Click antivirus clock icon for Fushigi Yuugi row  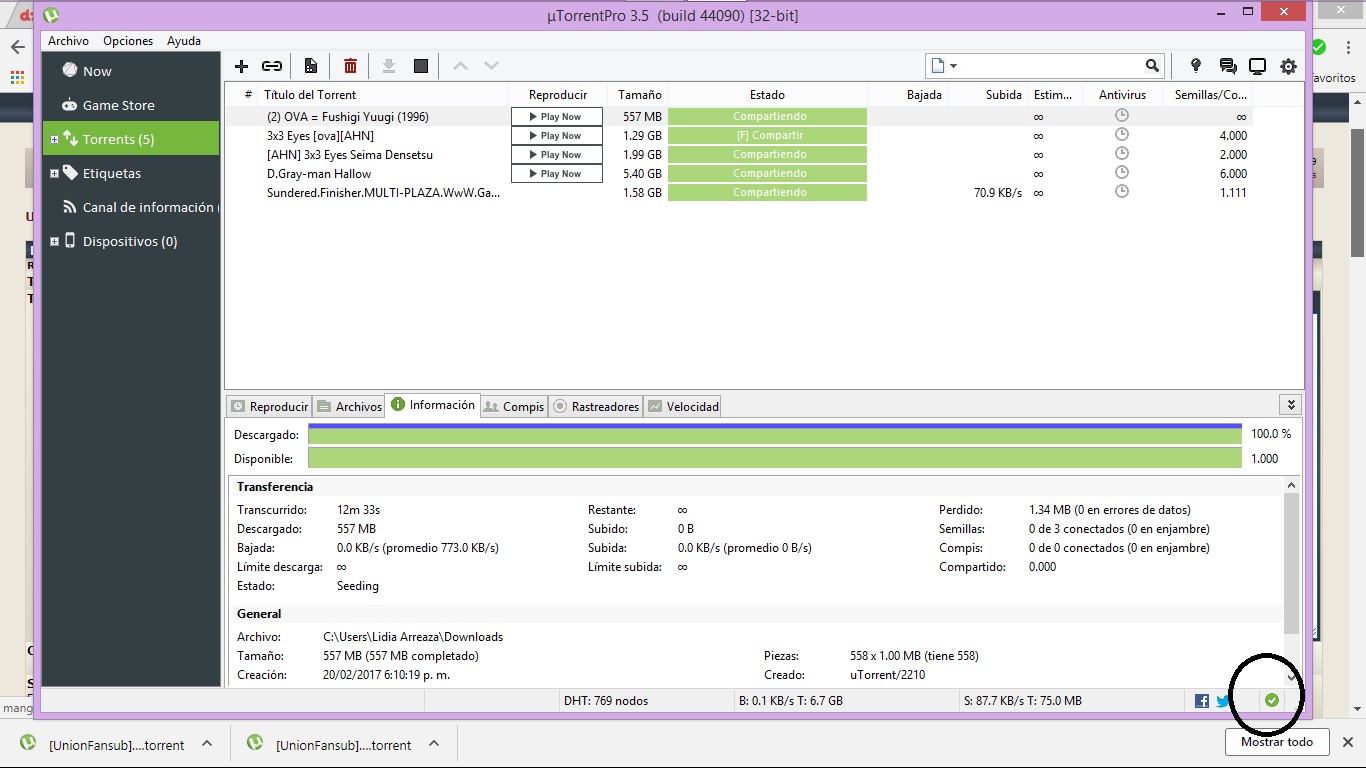click(1122, 116)
